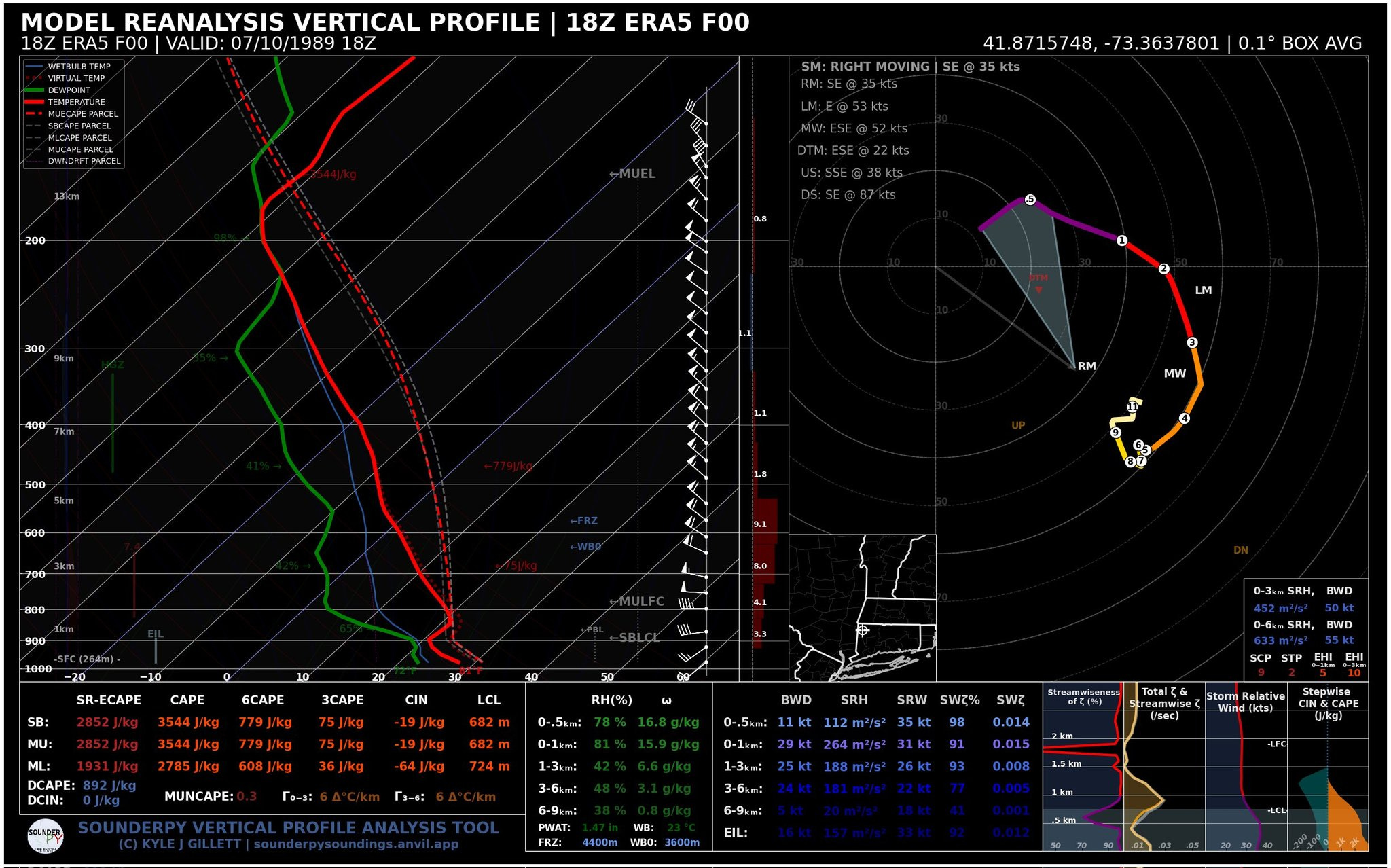The image size is (1391, 868).
Task: Click the Stepwise CIN & CAPE panel
Action: click(x=1328, y=767)
